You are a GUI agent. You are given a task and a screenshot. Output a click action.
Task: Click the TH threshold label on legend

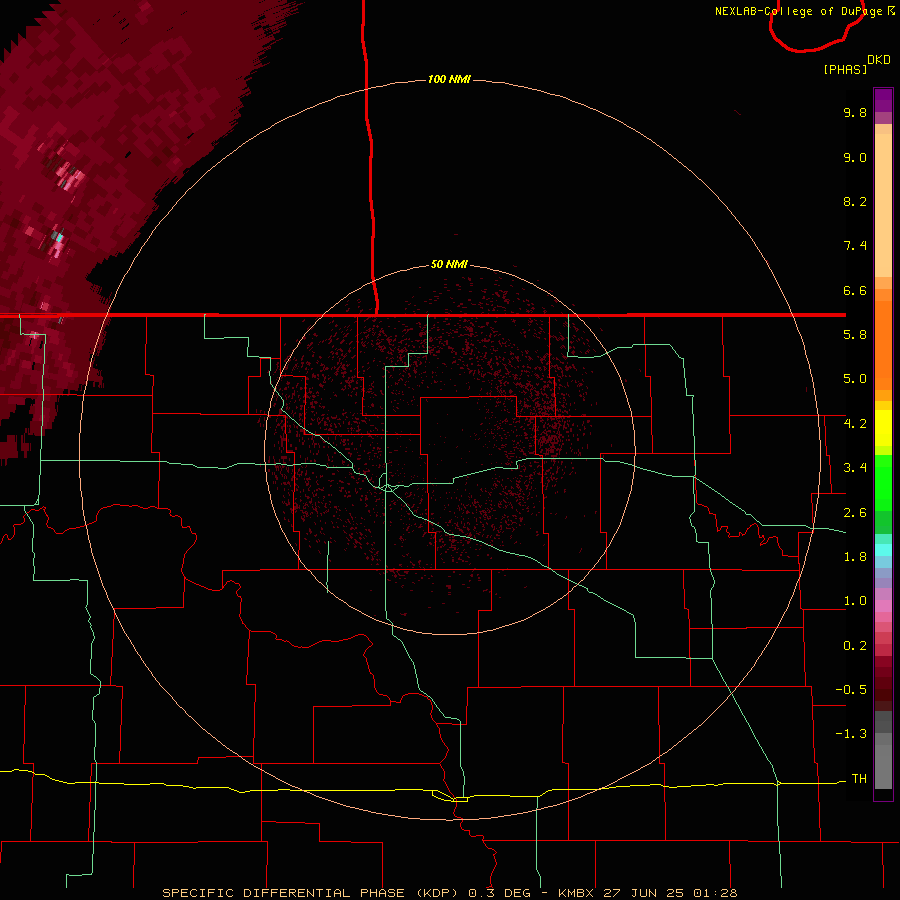point(859,779)
